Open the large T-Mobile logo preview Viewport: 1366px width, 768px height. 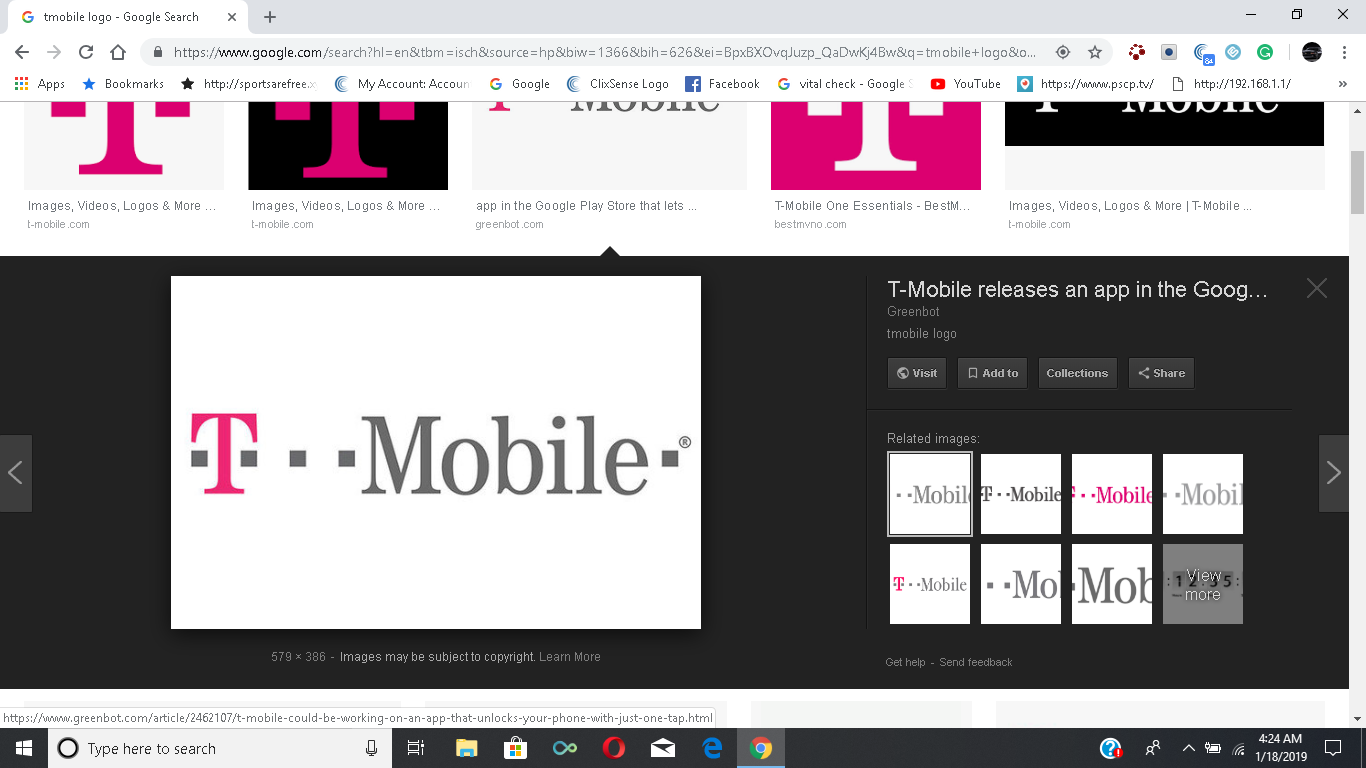tap(436, 452)
